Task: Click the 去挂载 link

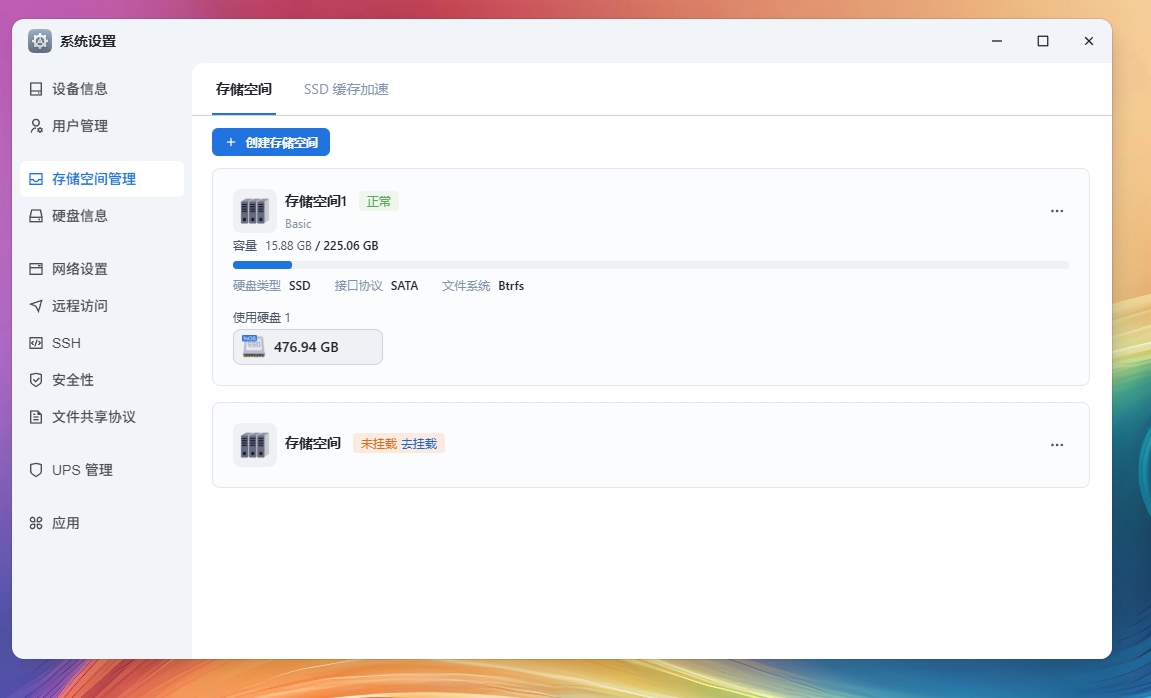Action: (x=419, y=444)
